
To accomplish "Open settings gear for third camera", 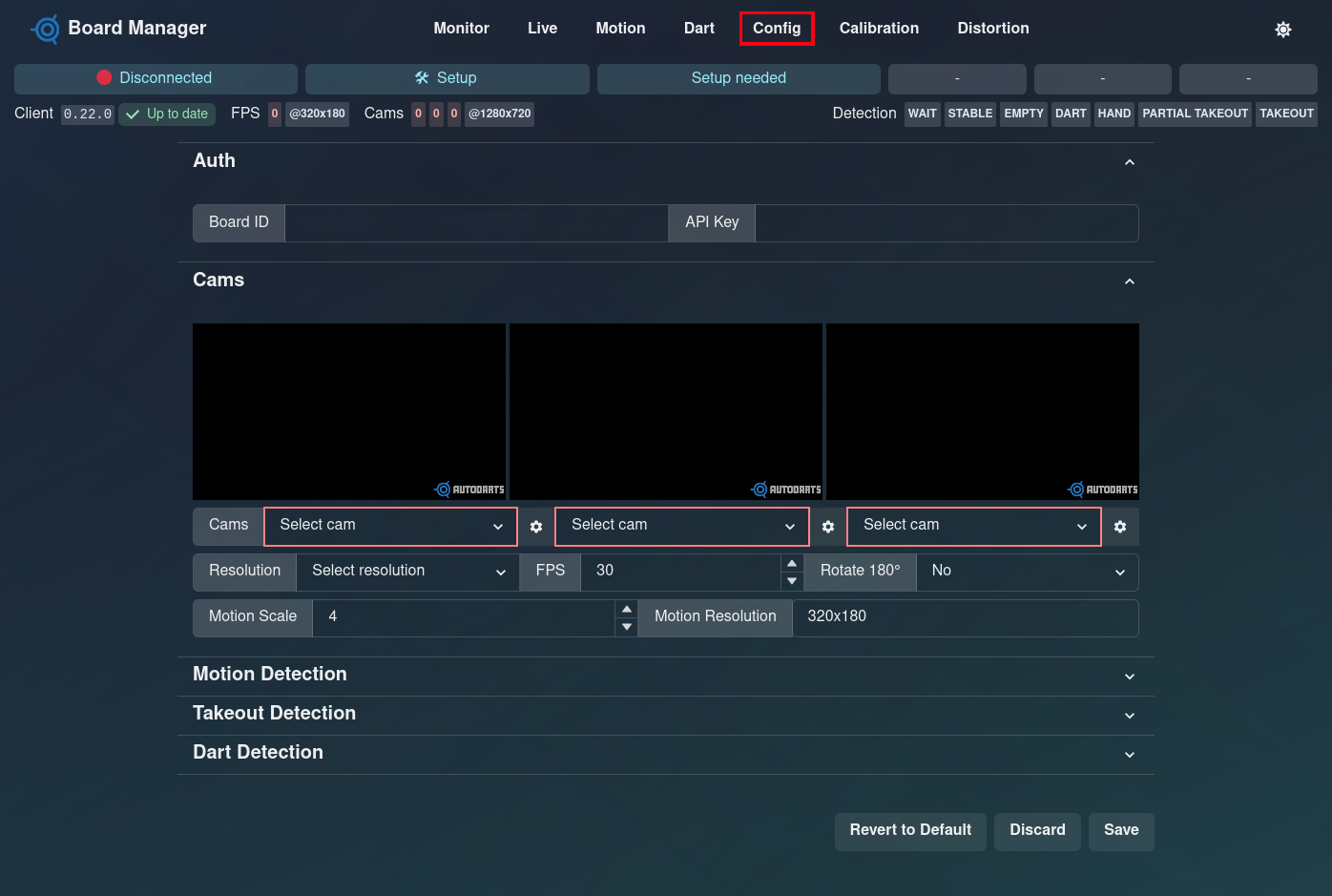I will tap(1120, 527).
